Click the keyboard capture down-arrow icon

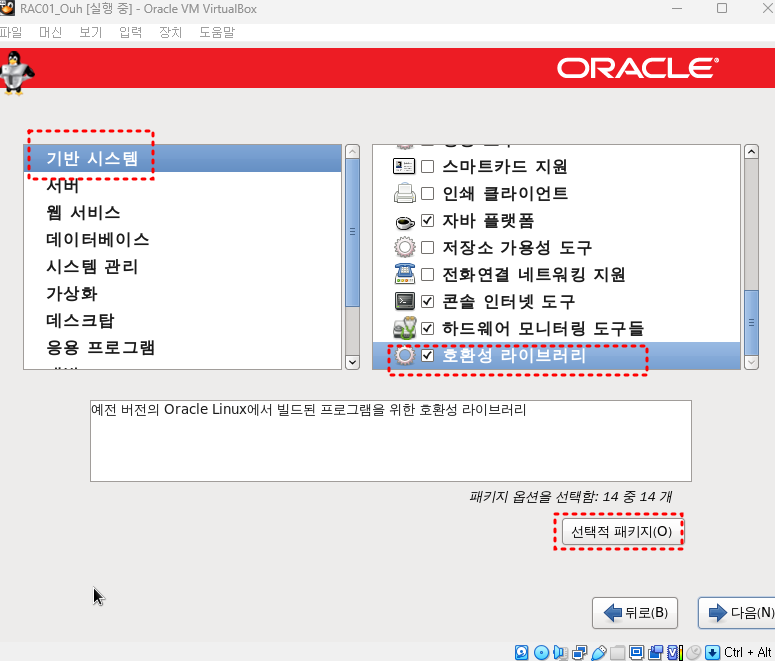click(712, 653)
